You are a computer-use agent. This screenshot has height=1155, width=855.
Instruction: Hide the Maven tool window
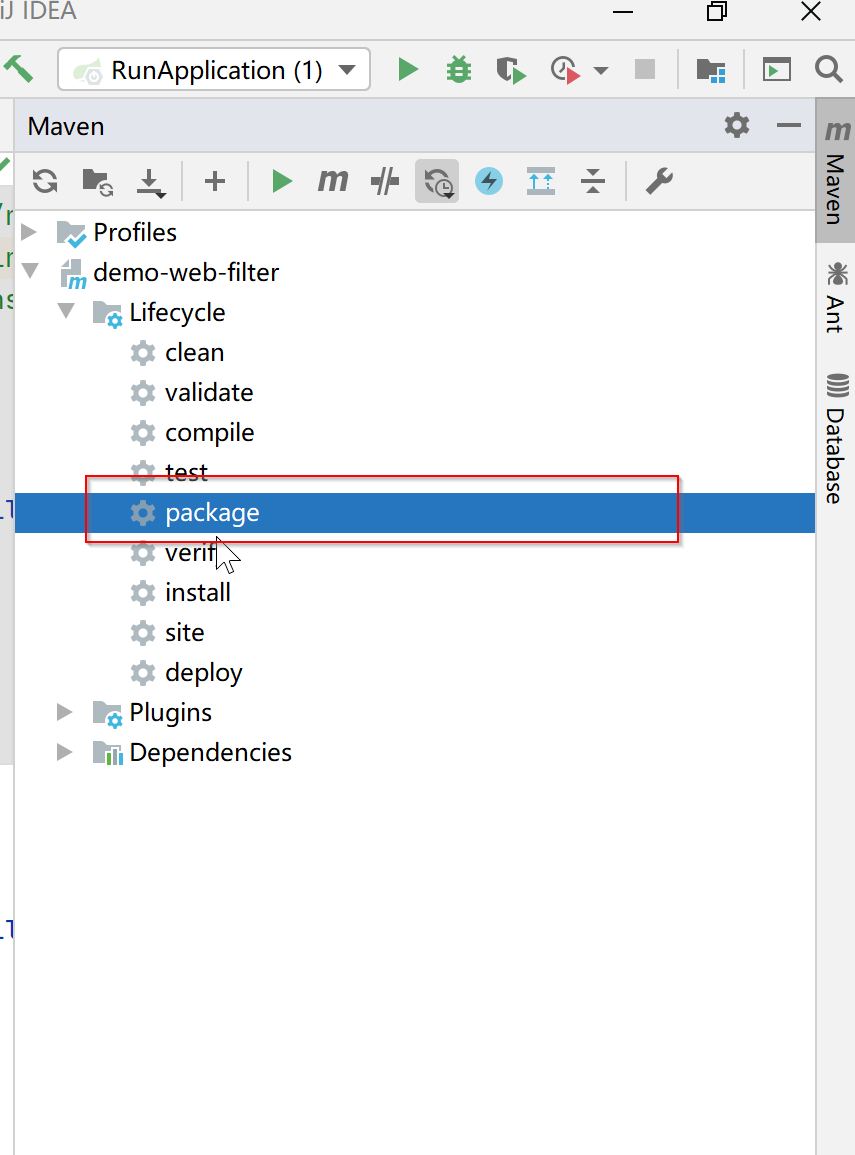(789, 125)
